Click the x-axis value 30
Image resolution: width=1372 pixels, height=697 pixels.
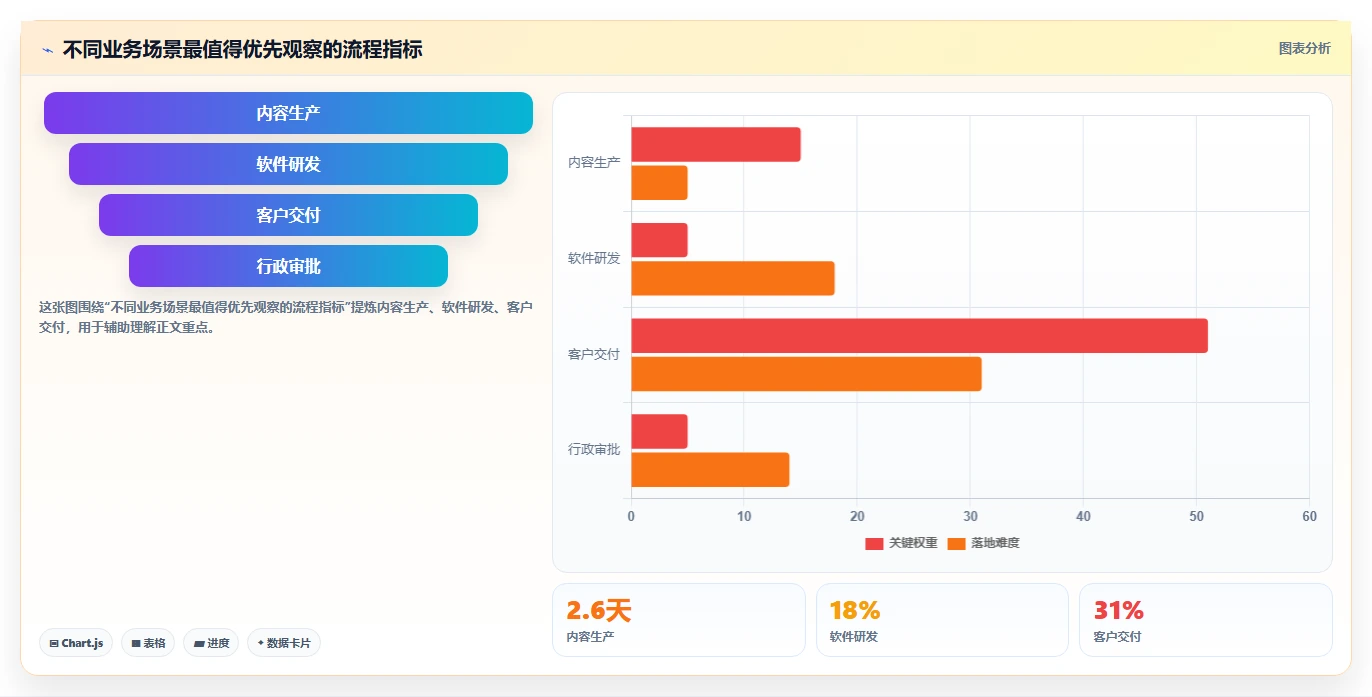pyautogui.click(x=970, y=516)
